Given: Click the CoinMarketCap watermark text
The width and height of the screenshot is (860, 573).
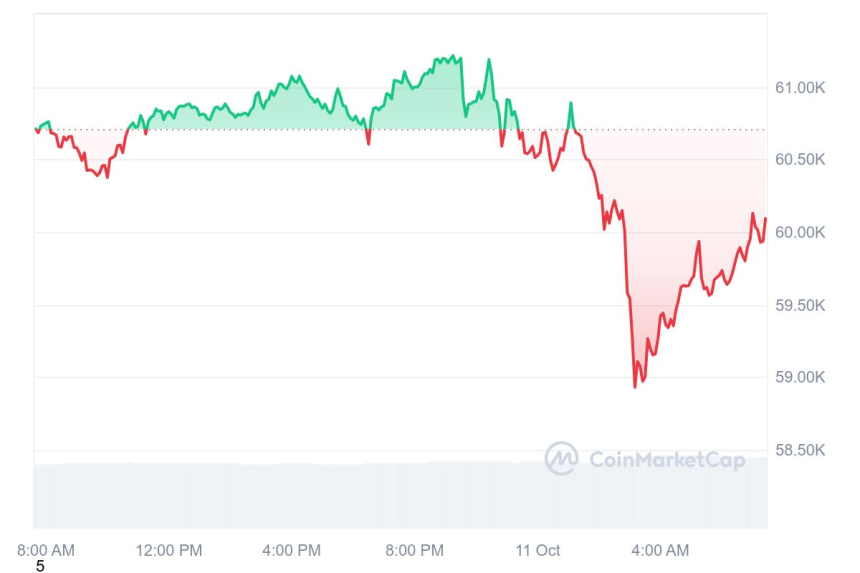Looking at the screenshot, I should point(667,460).
